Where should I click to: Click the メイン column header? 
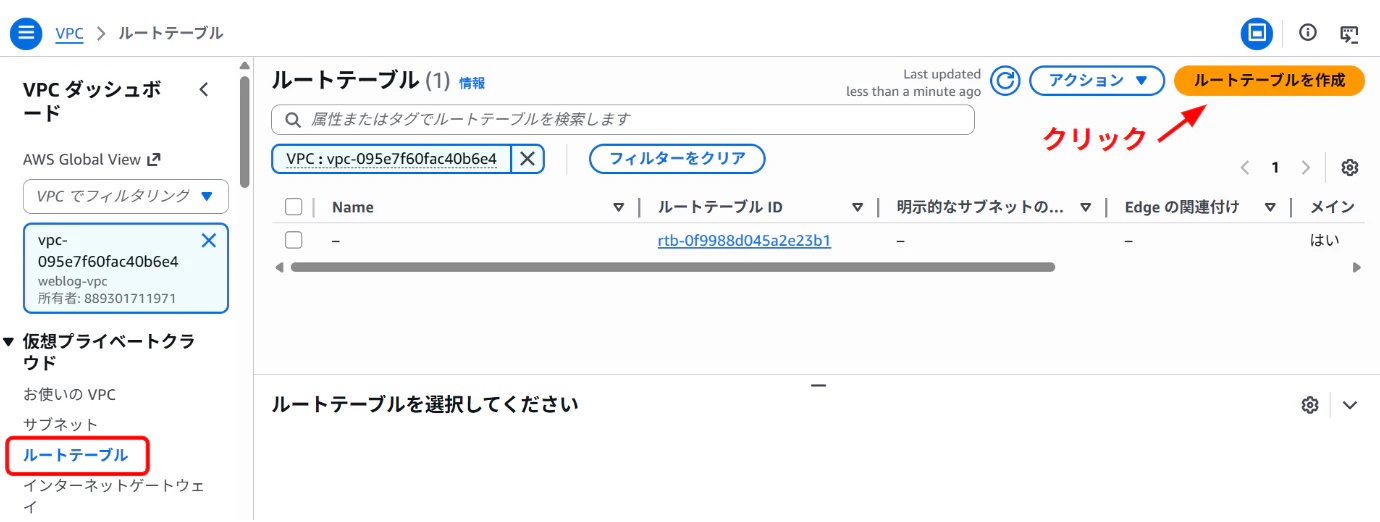[x=1332, y=207]
